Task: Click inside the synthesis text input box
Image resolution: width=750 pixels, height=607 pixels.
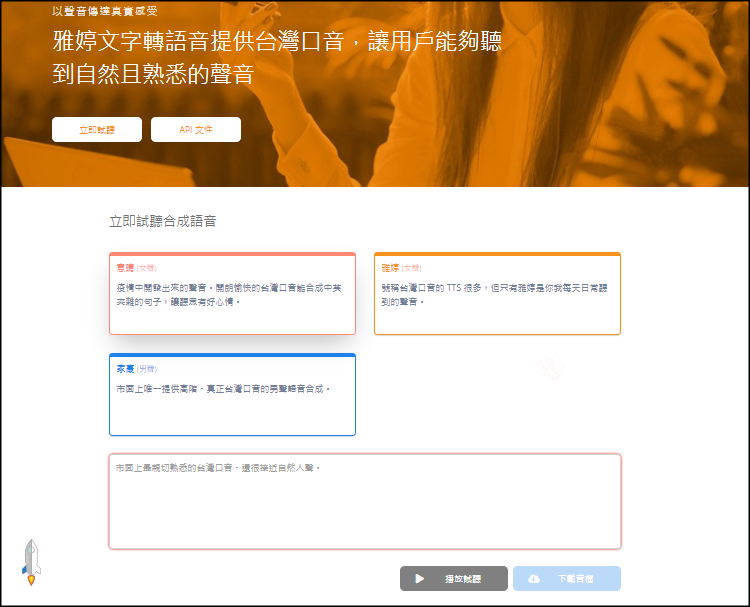Action: coord(365,510)
